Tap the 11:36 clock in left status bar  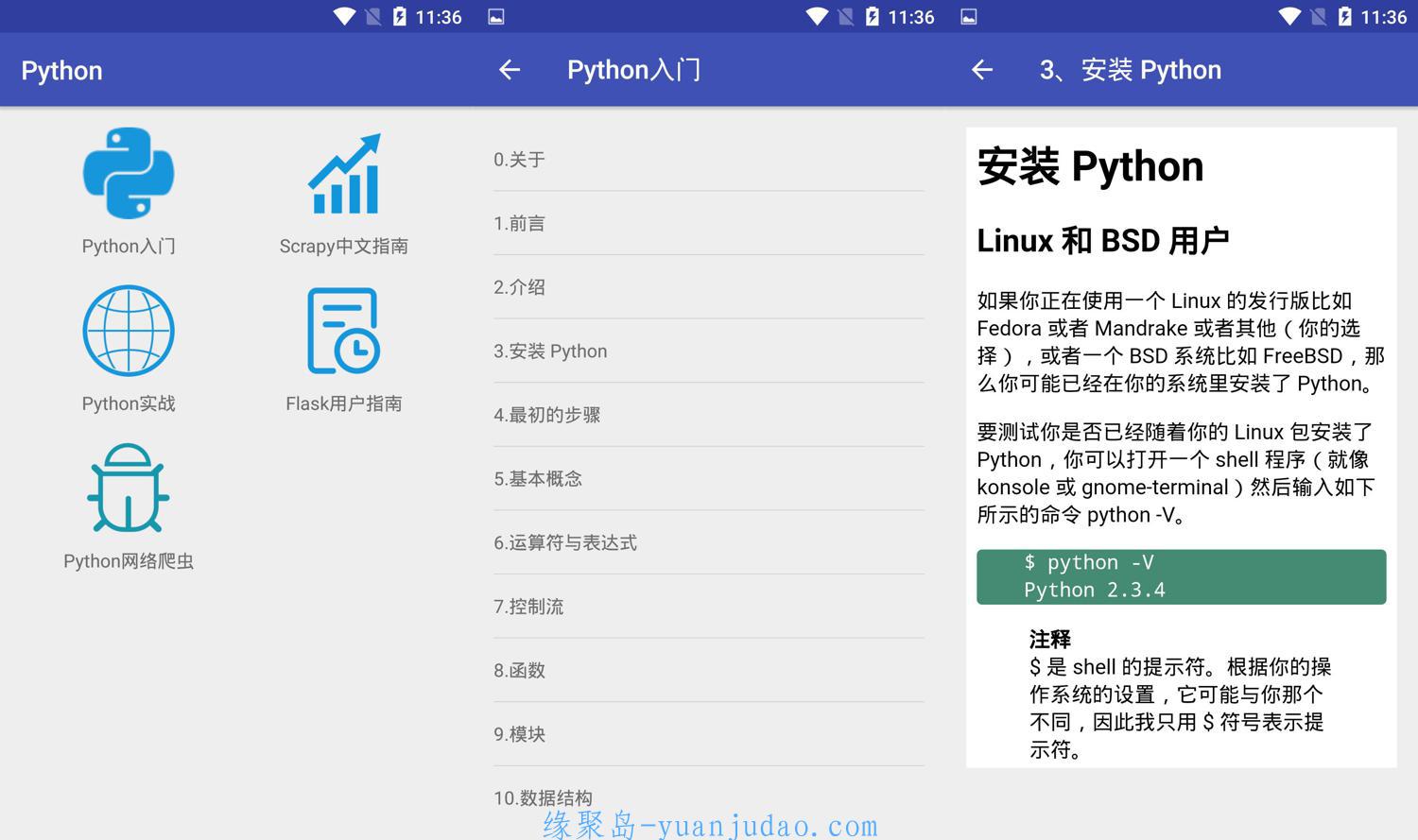pos(439,17)
